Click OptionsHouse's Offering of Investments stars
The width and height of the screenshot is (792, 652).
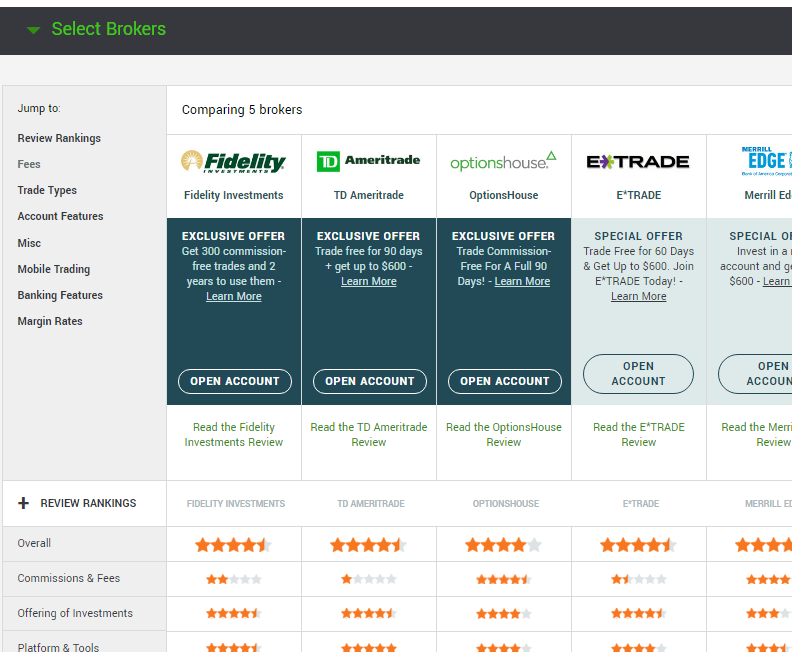point(504,614)
